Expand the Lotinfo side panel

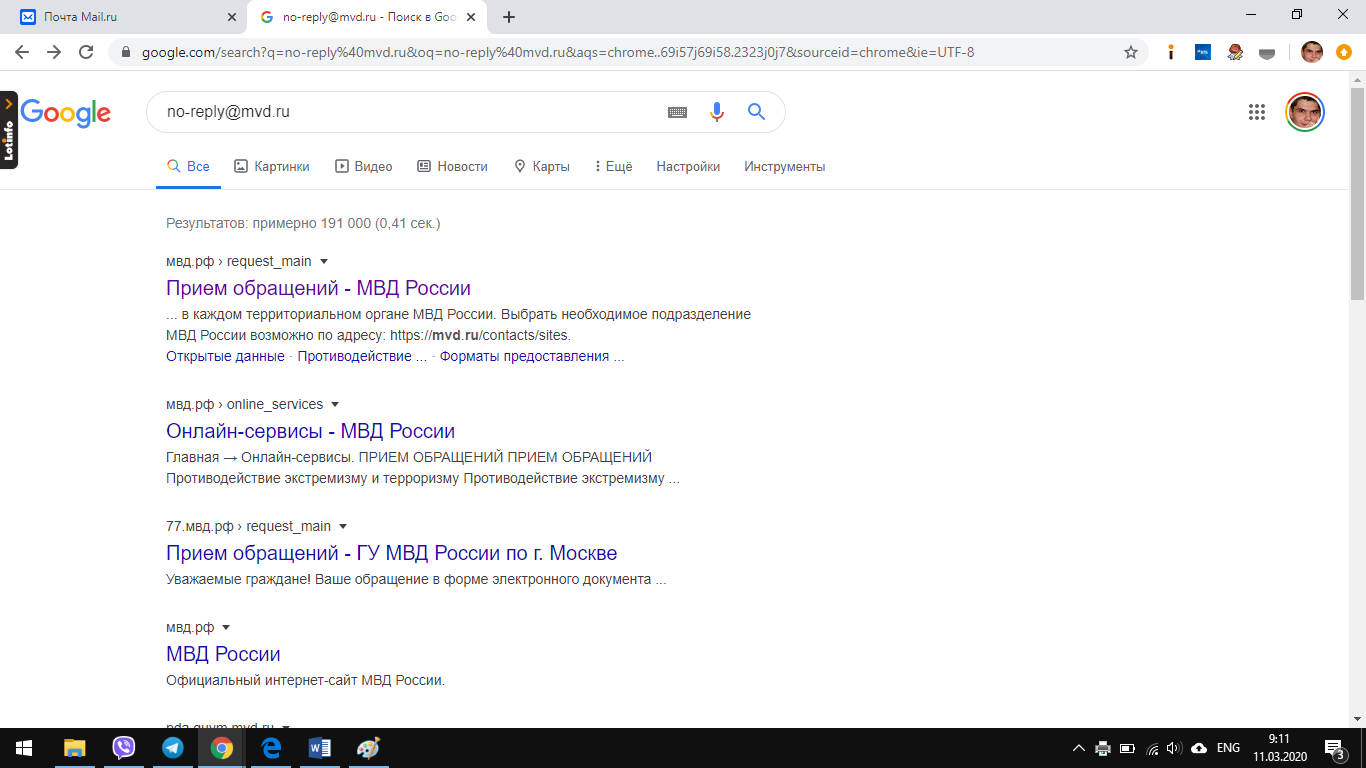[8, 103]
